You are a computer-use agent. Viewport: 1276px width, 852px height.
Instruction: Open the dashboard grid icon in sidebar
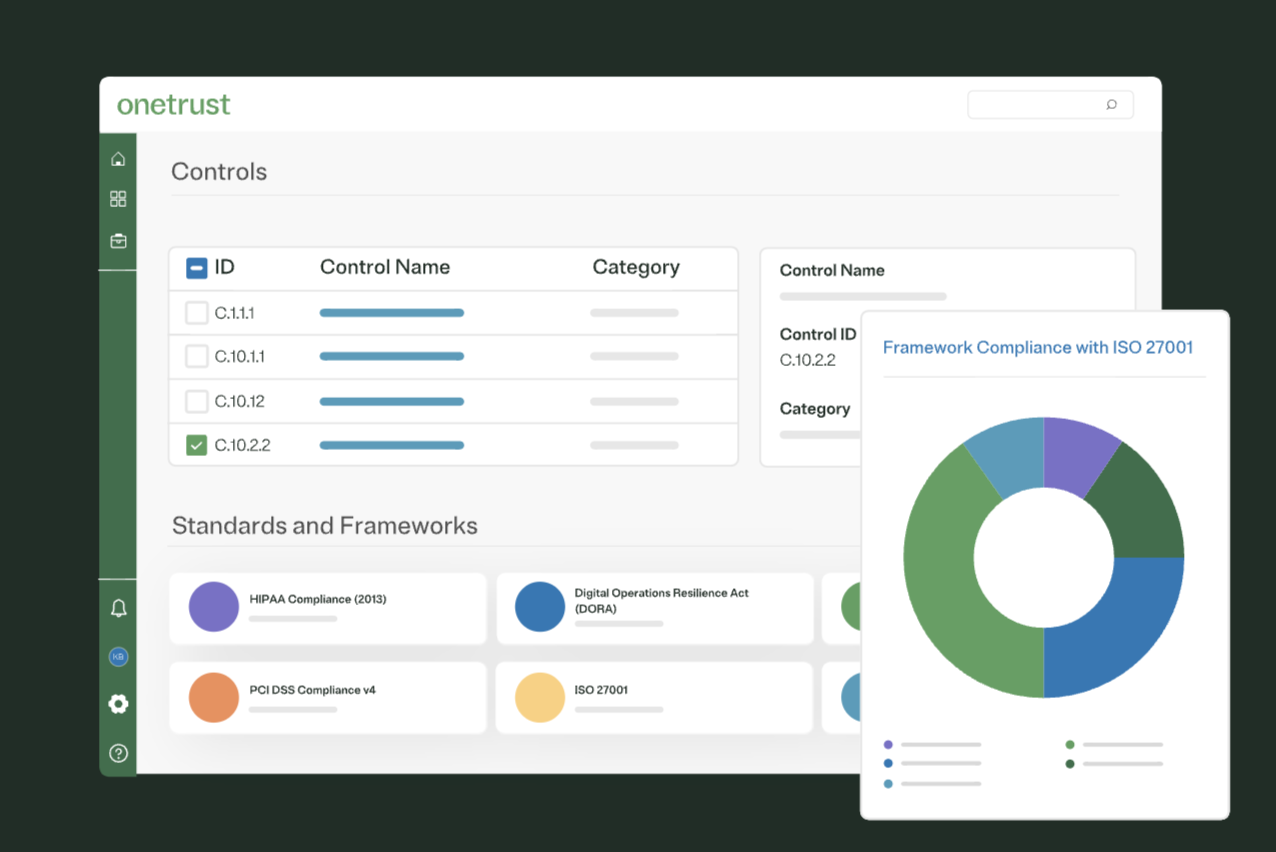118,199
